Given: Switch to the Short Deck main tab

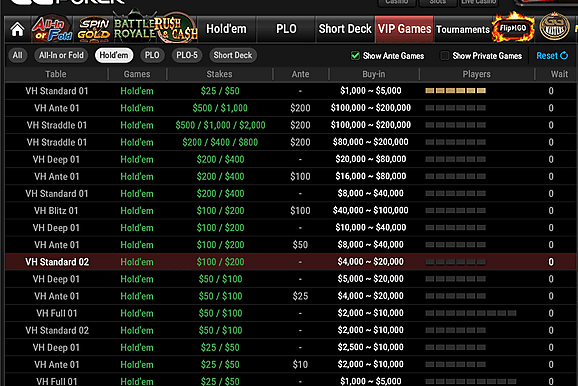Looking at the screenshot, I should (345, 29).
